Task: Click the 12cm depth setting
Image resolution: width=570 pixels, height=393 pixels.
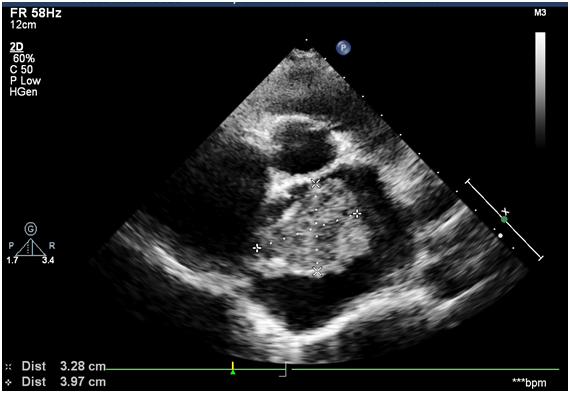Action: point(23,25)
